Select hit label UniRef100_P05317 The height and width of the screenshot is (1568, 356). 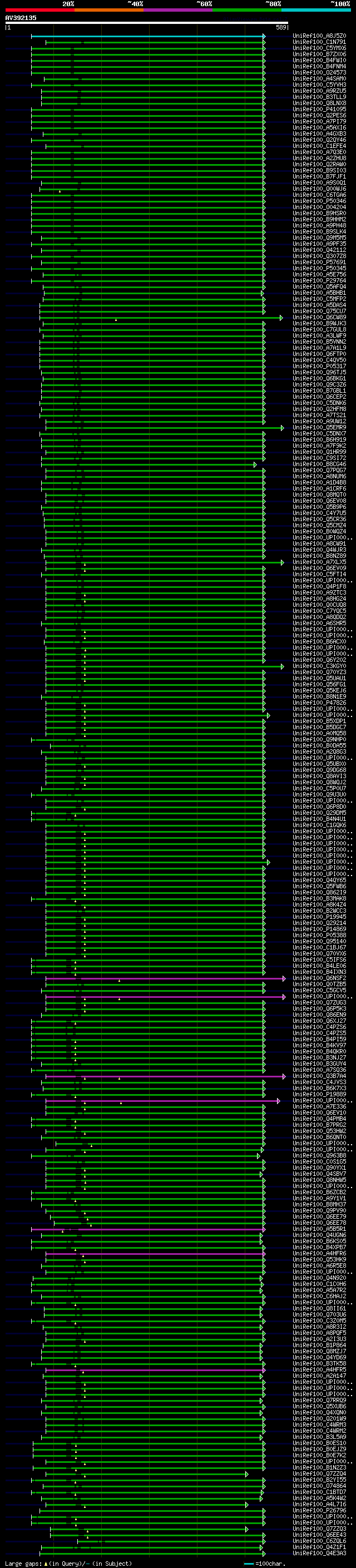[x=319, y=367]
